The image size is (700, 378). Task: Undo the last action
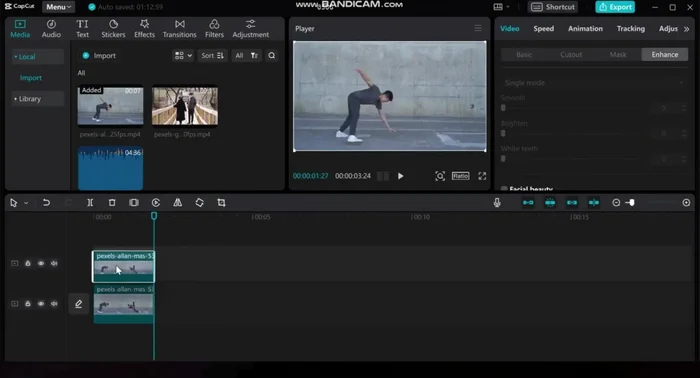(x=46, y=203)
